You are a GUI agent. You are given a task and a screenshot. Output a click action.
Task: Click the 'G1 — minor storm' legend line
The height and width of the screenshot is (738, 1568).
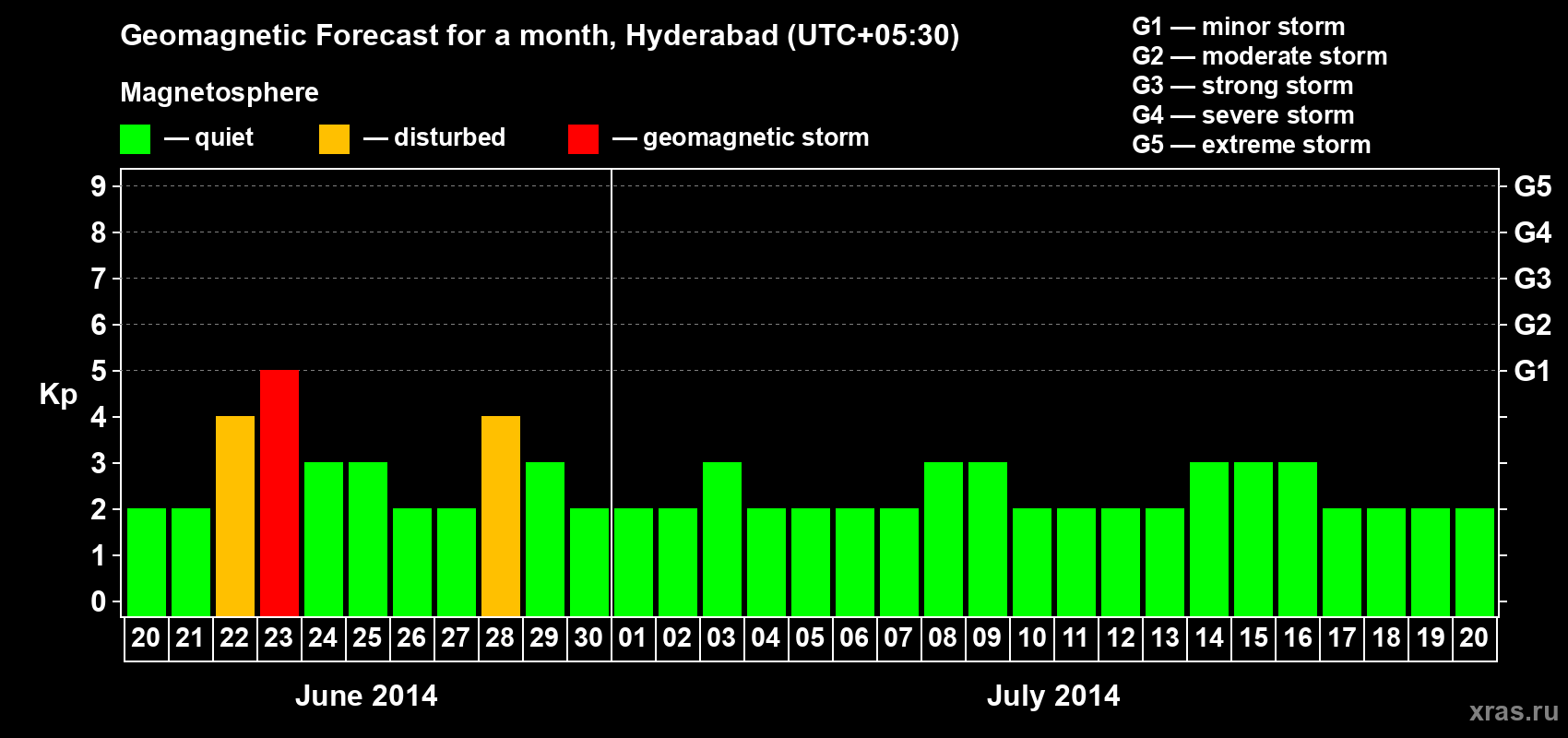[x=1239, y=27]
